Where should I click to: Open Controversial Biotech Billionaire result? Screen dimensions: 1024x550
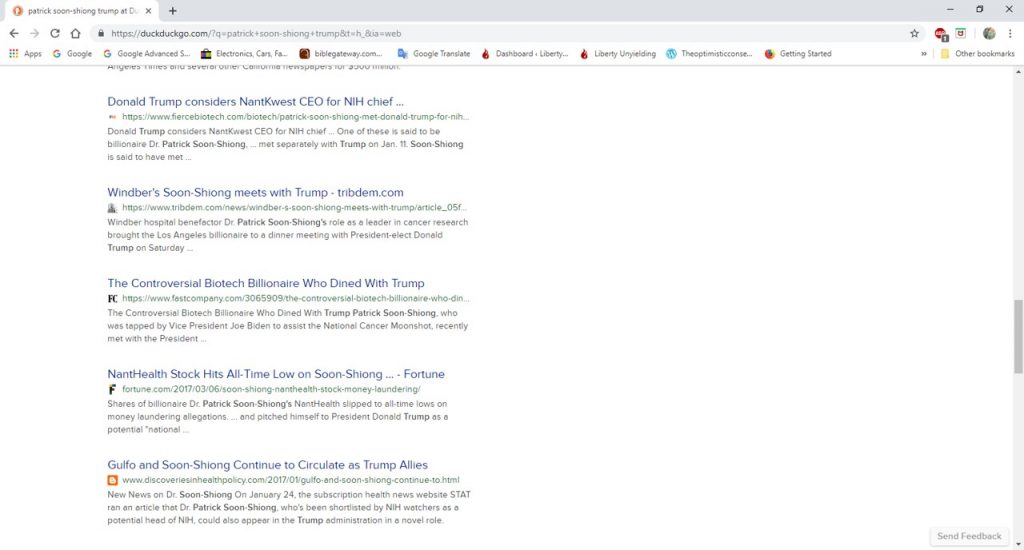266,283
